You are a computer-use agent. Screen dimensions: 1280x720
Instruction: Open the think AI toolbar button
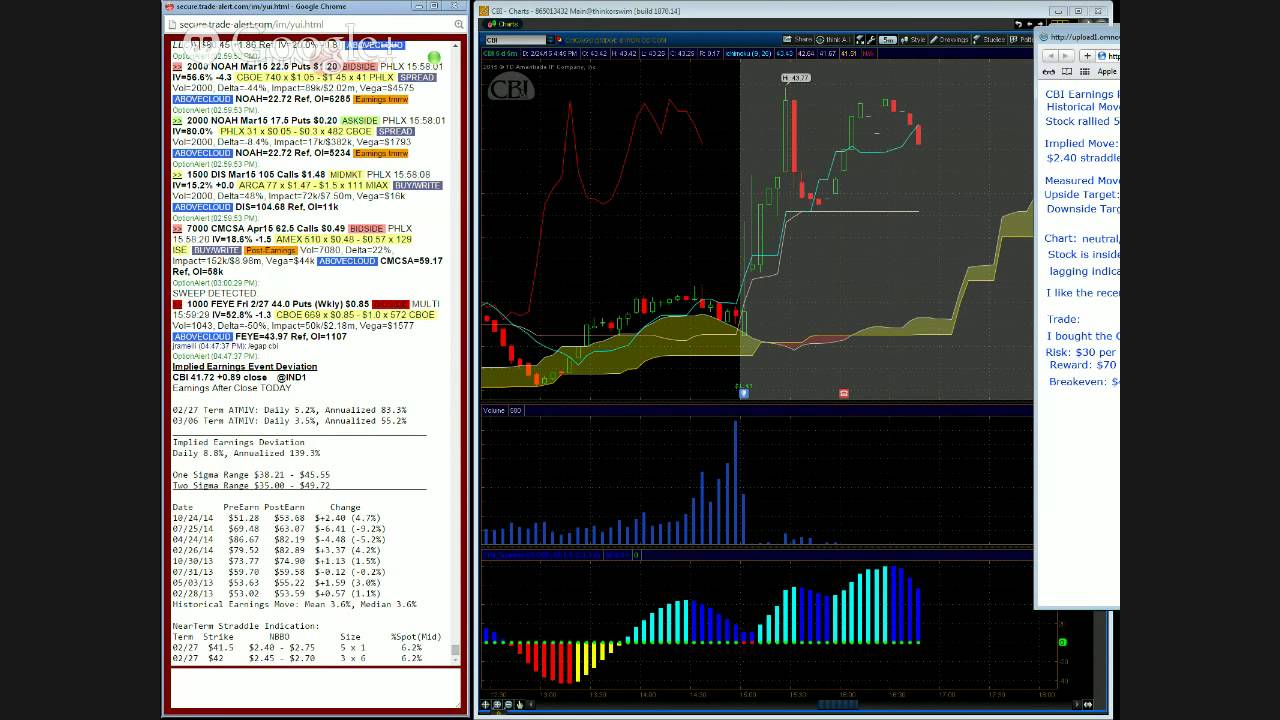831,40
